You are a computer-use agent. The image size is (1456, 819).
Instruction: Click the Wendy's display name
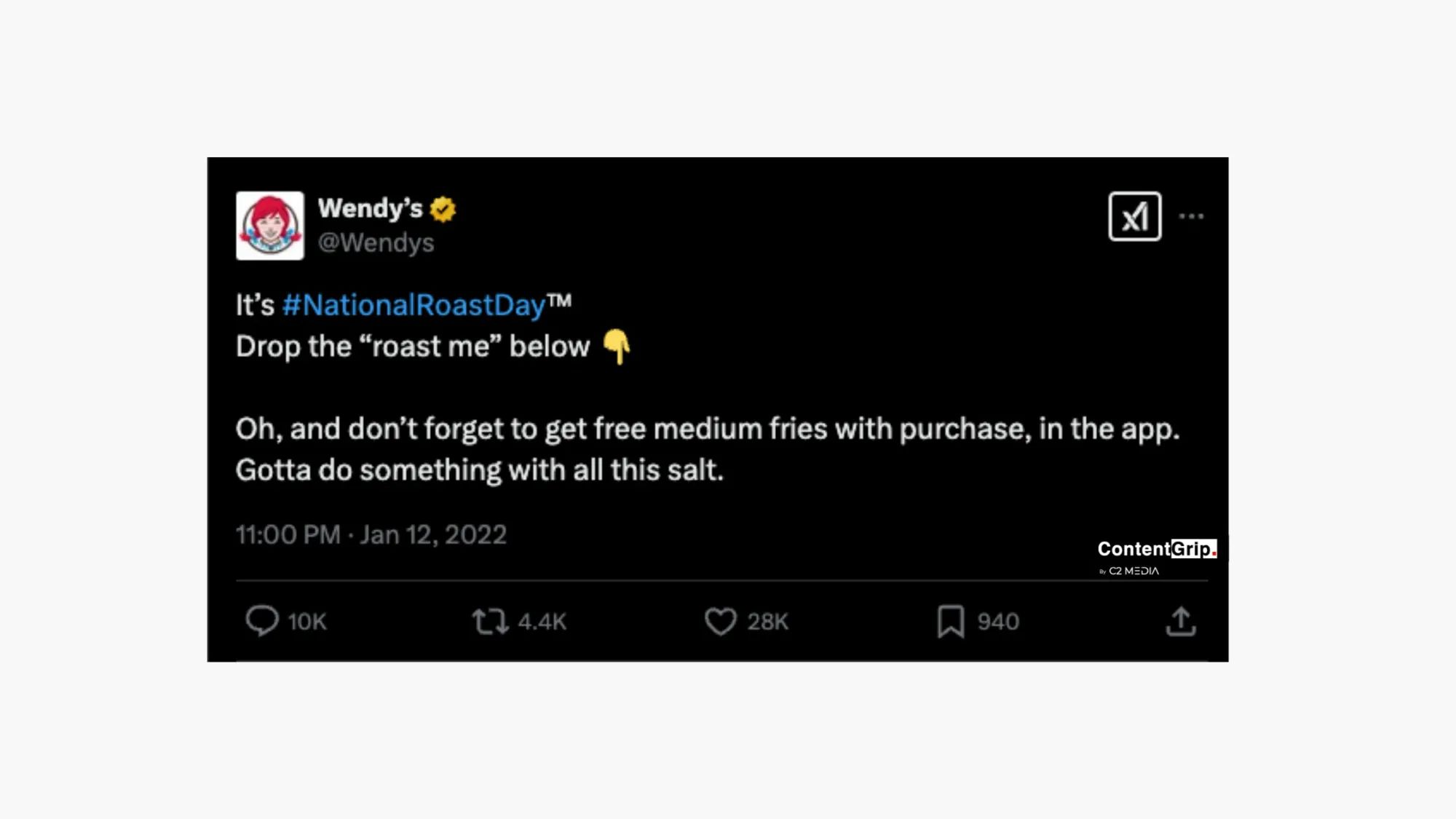[370, 207]
